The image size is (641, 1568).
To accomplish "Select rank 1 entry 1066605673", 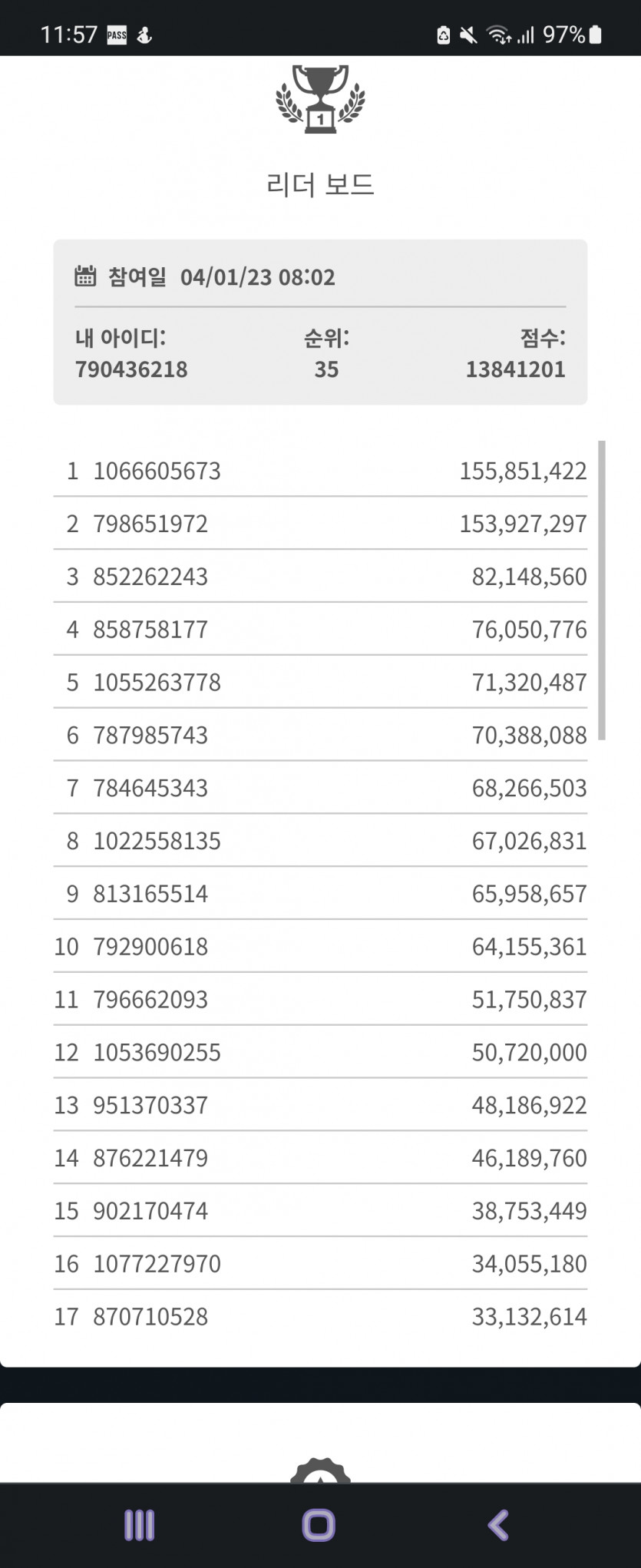I will click(x=320, y=471).
